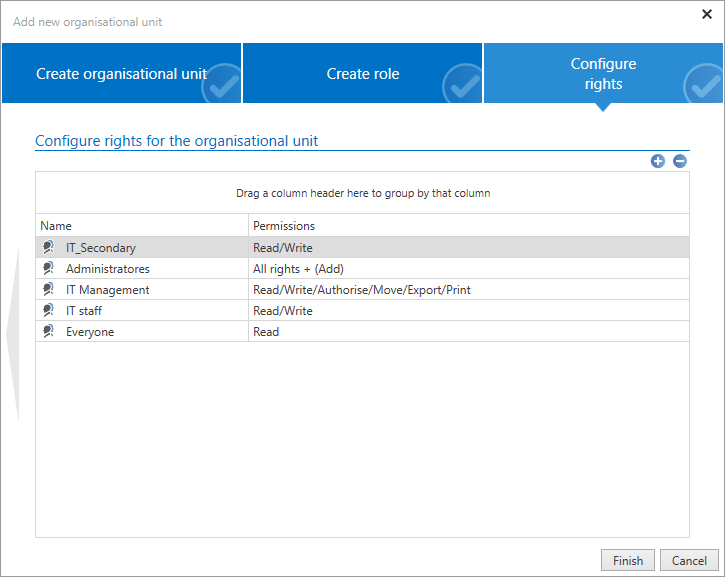Click the role icon beside IT staff

(49, 310)
